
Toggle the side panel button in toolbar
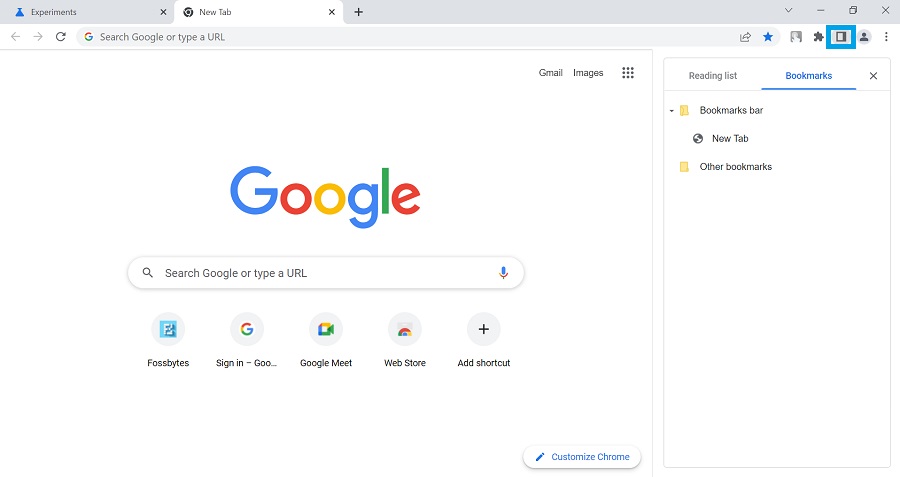[841, 37]
